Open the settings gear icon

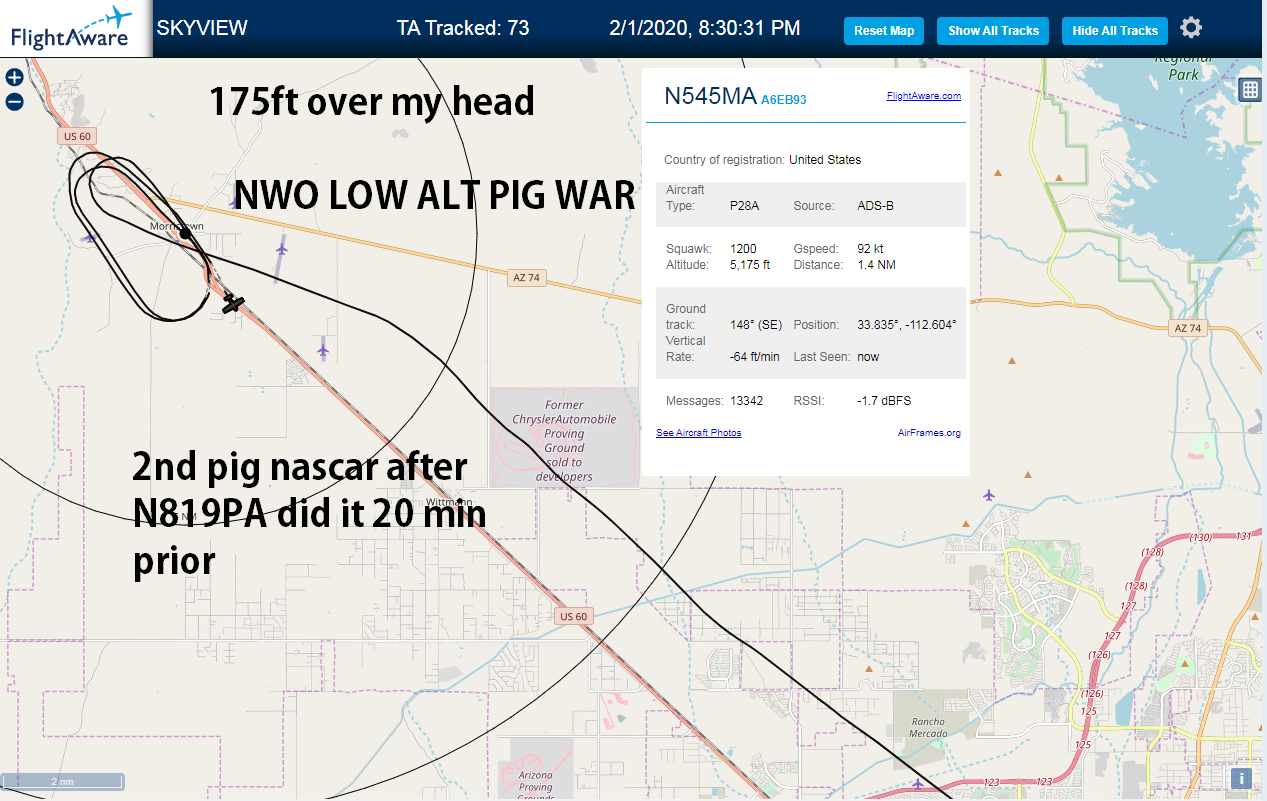point(1191,28)
